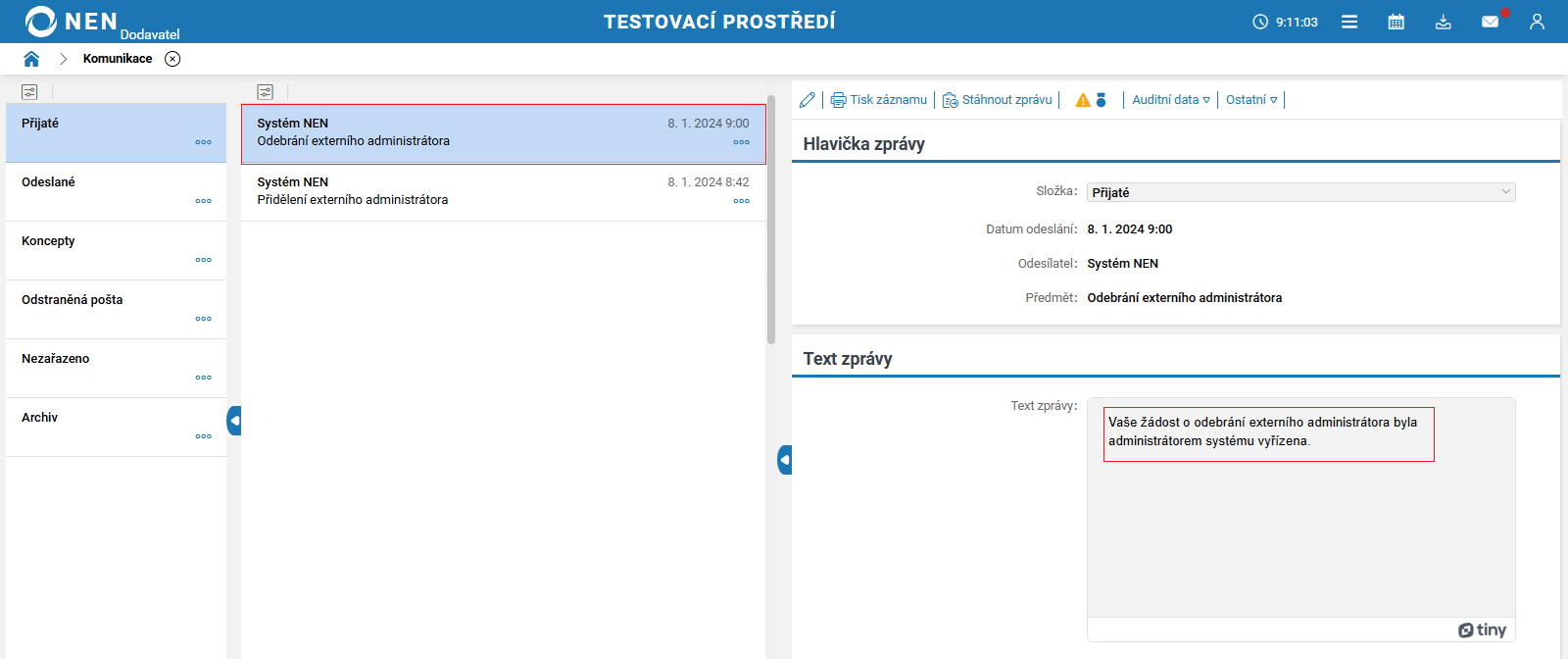Open the Složka folder combo box
Viewport: 1568px width, 659px height.
click(x=1300, y=192)
